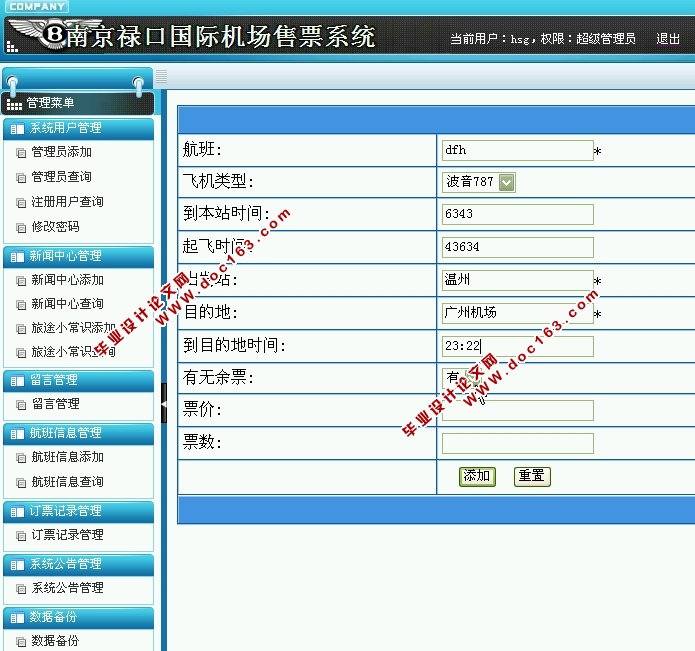Click the winged logo icon in header
The width and height of the screenshot is (695, 651).
coord(55,34)
